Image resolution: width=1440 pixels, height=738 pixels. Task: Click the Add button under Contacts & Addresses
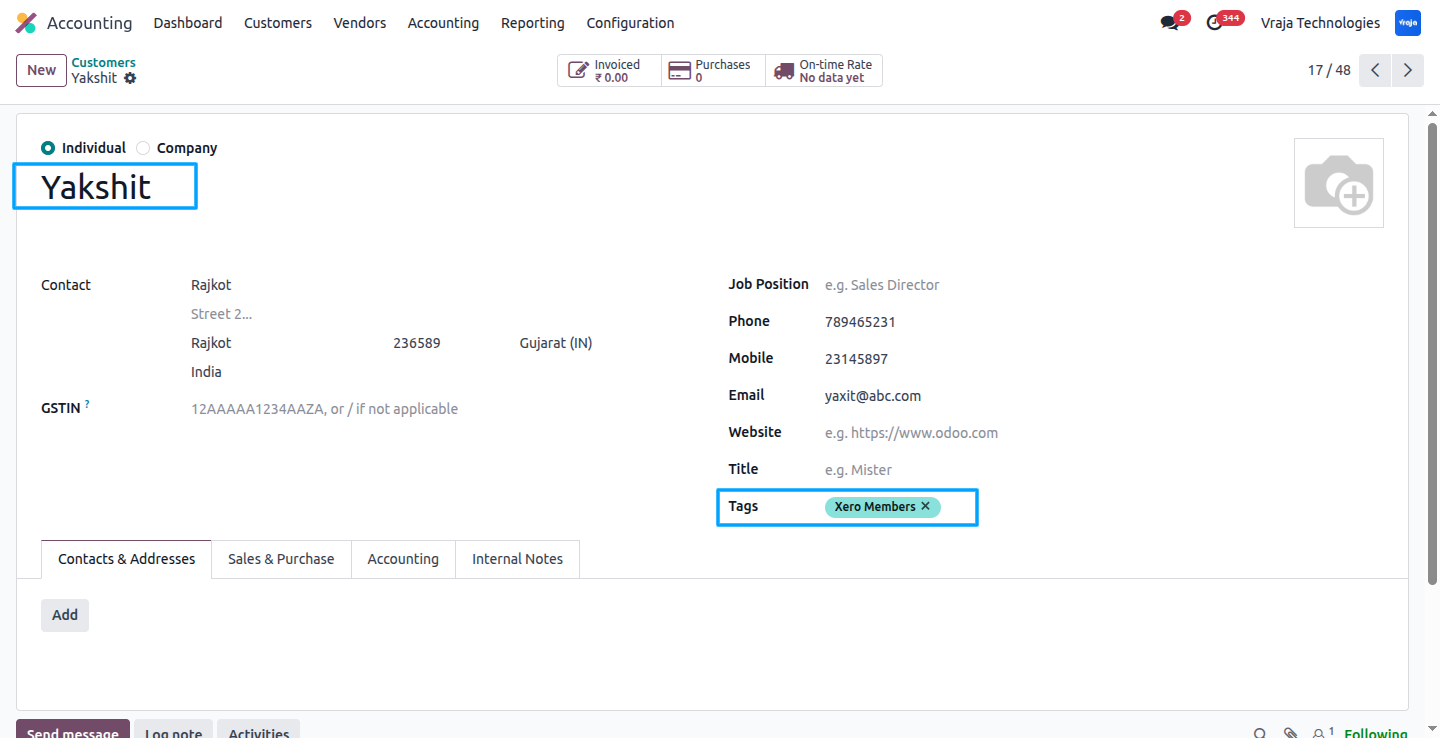pyautogui.click(x=65, y=615)
